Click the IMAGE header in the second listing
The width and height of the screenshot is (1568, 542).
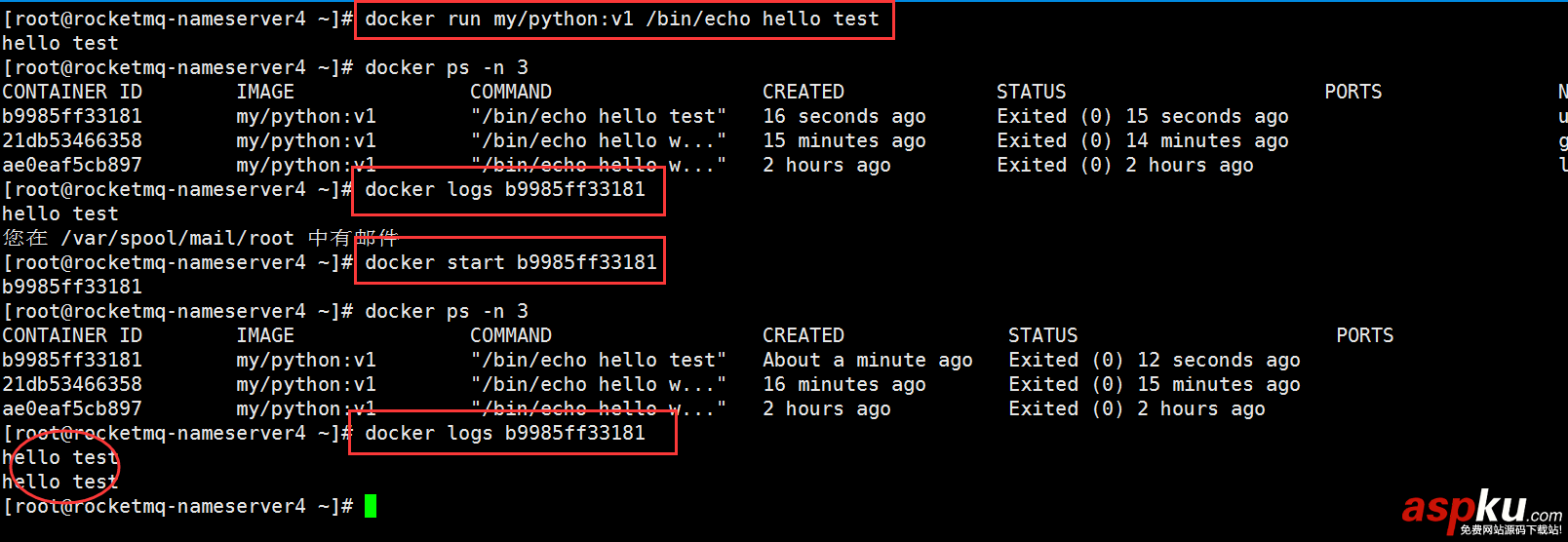click(264, 335)
